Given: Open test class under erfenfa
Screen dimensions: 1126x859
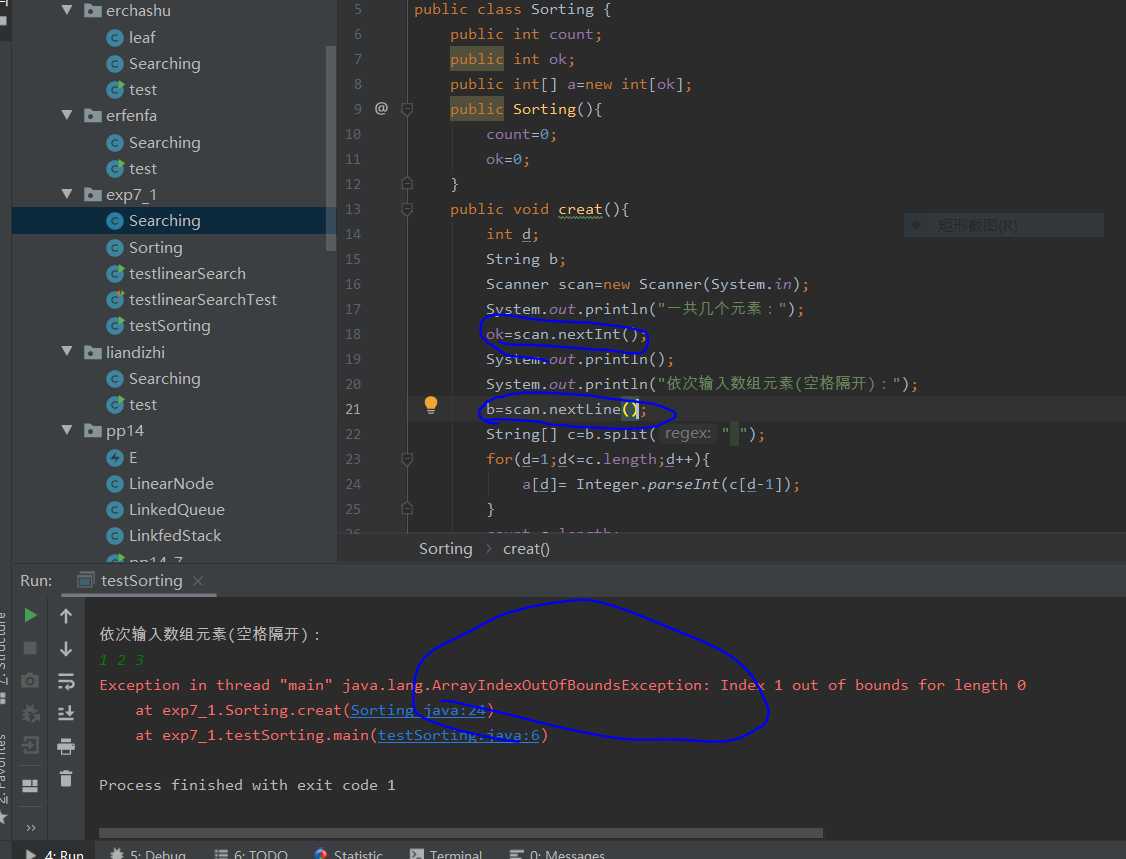Looking at the screenshot, I should pos(142,169).
